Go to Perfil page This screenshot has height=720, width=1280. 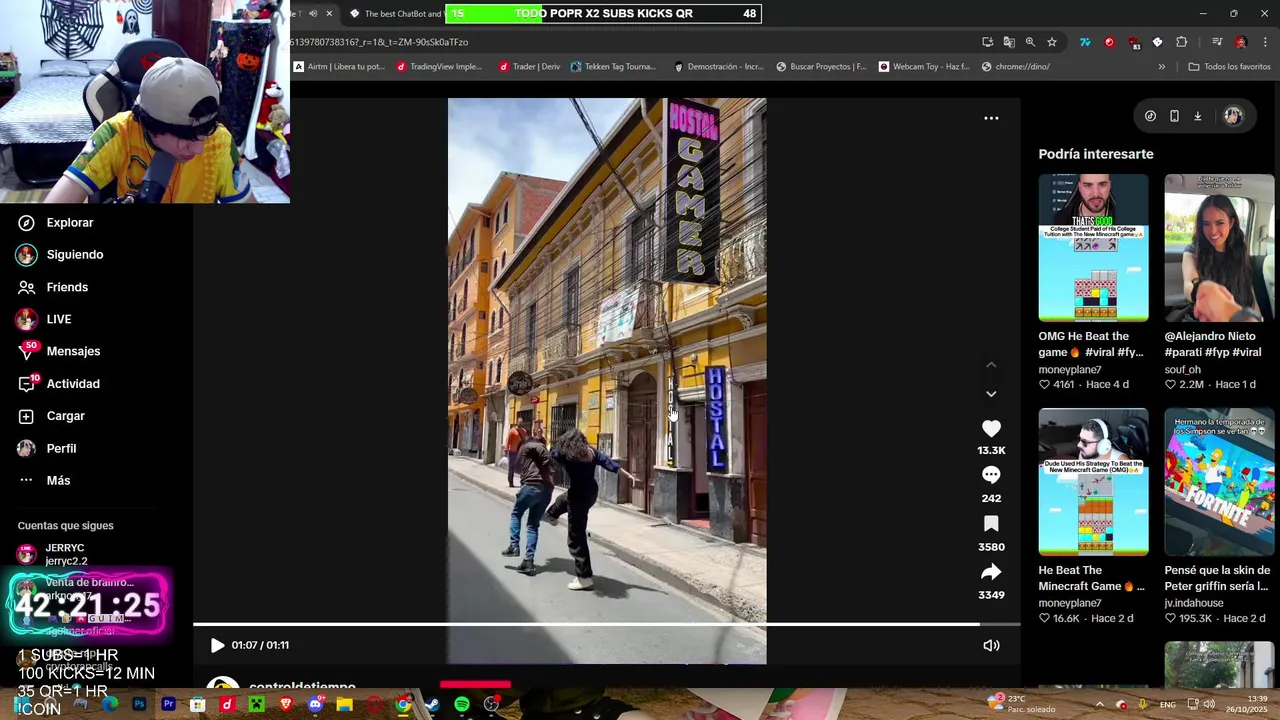(x=47, y=448)
